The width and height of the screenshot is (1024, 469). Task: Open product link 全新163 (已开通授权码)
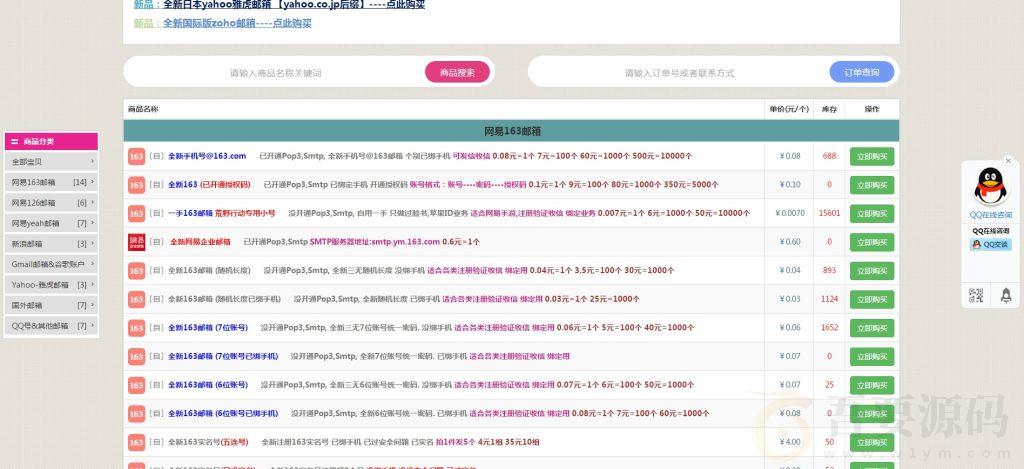click(209, 185)
